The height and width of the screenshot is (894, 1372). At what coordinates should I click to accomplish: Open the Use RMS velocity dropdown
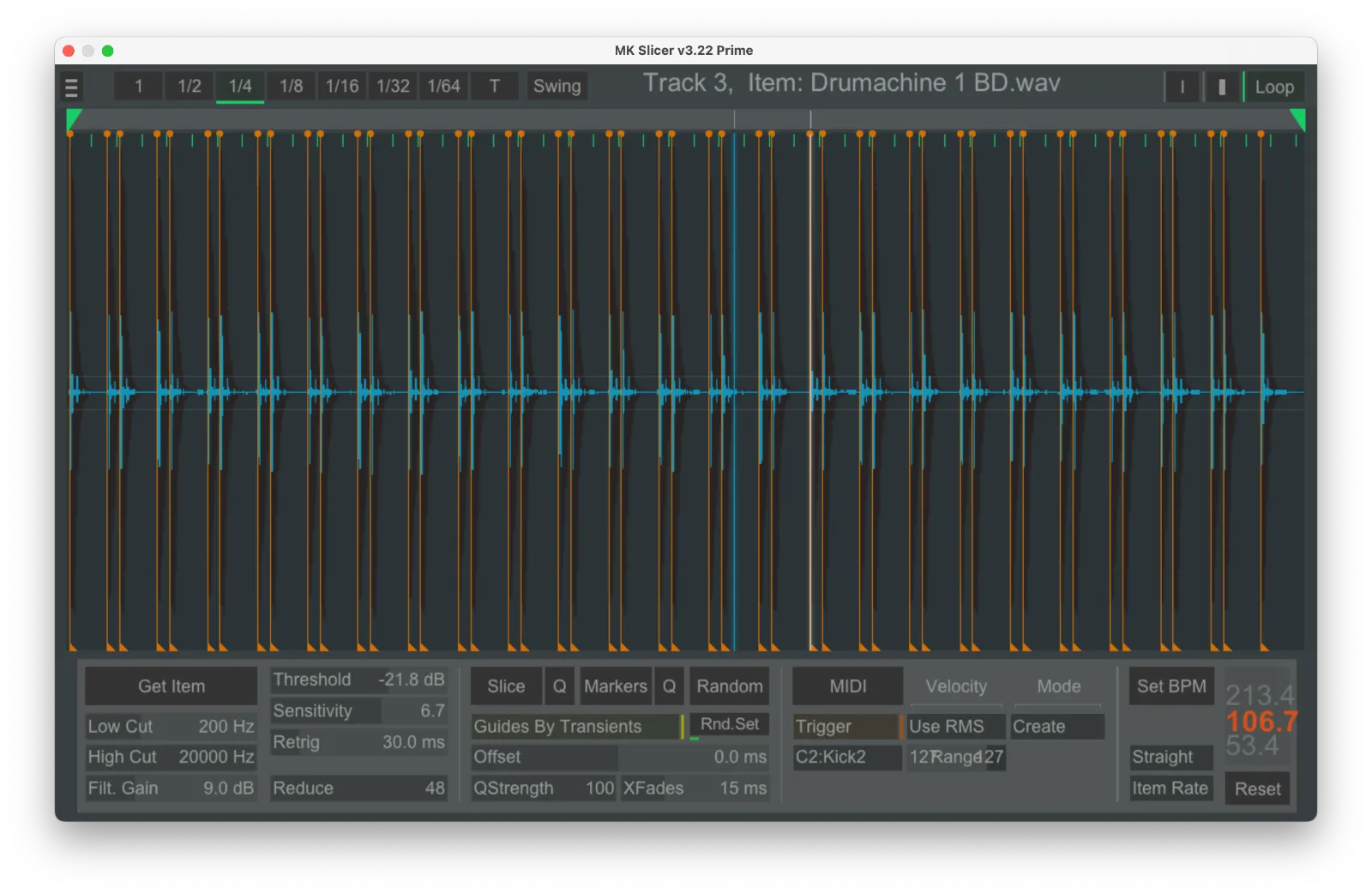click(x=956, y=727)
